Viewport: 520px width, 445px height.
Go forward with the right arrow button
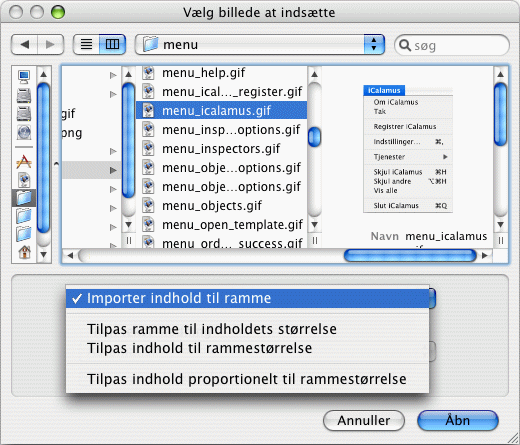[x=50, y=44]
